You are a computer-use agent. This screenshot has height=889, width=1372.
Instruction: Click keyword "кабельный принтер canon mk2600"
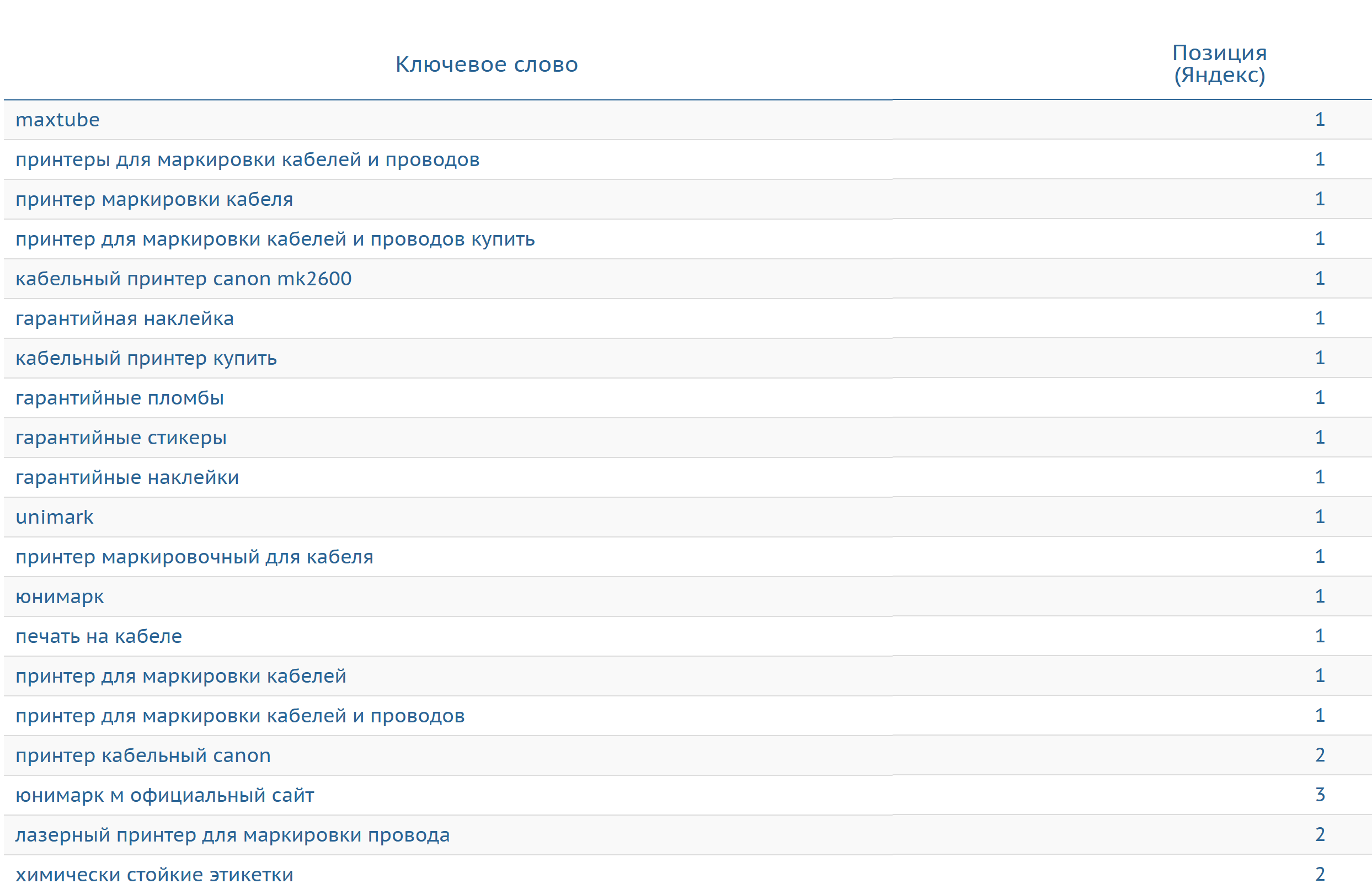pos(183,279)
